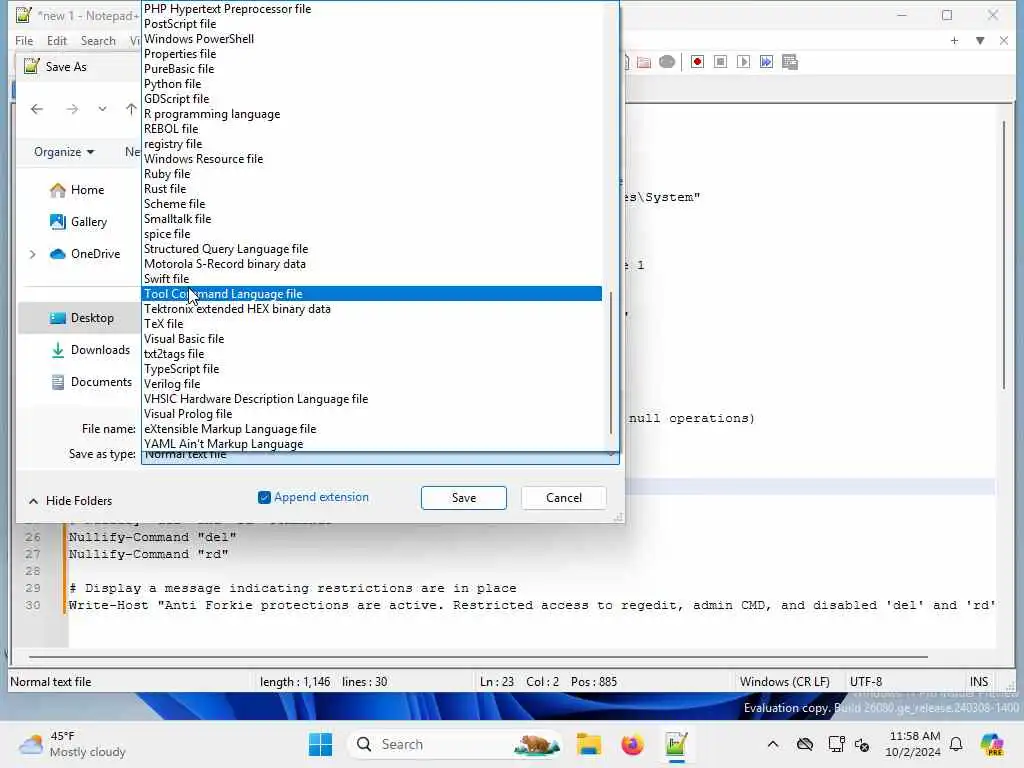Stop macro recording in Notepad++ toolbar
1024x768 pixels.
pos(720,62)
